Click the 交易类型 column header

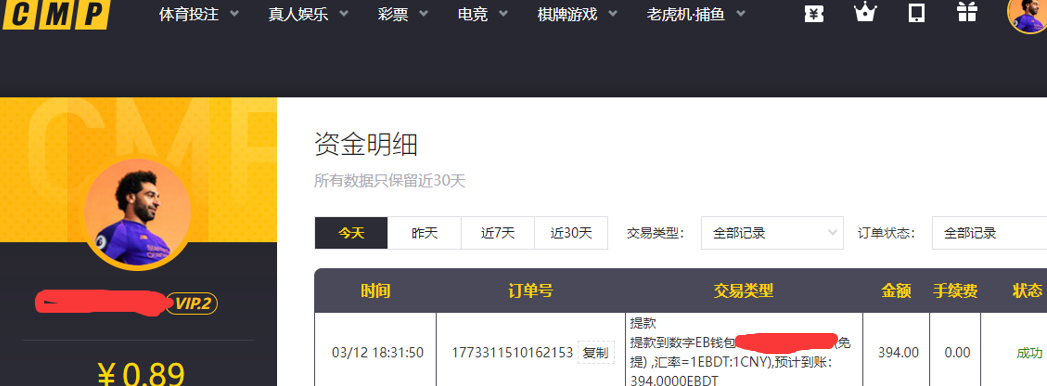tap(743, 291)
